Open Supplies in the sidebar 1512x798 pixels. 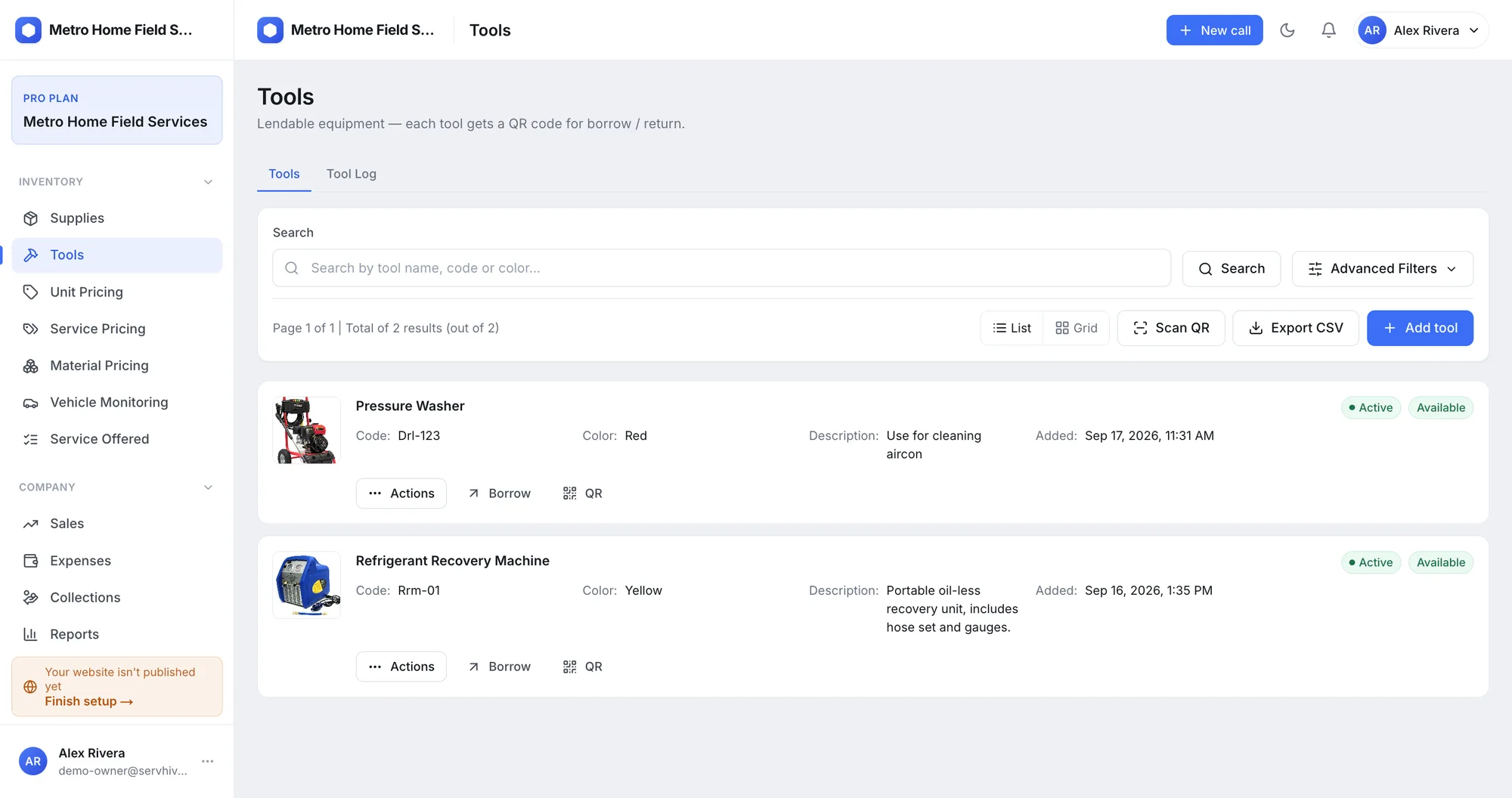(x=117, y=218)
